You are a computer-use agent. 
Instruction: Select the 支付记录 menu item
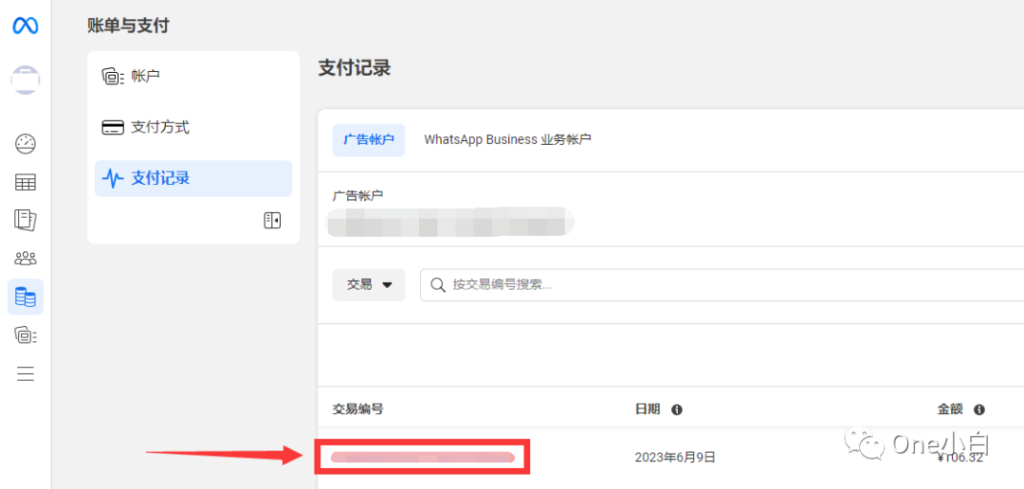click(193, 178)
